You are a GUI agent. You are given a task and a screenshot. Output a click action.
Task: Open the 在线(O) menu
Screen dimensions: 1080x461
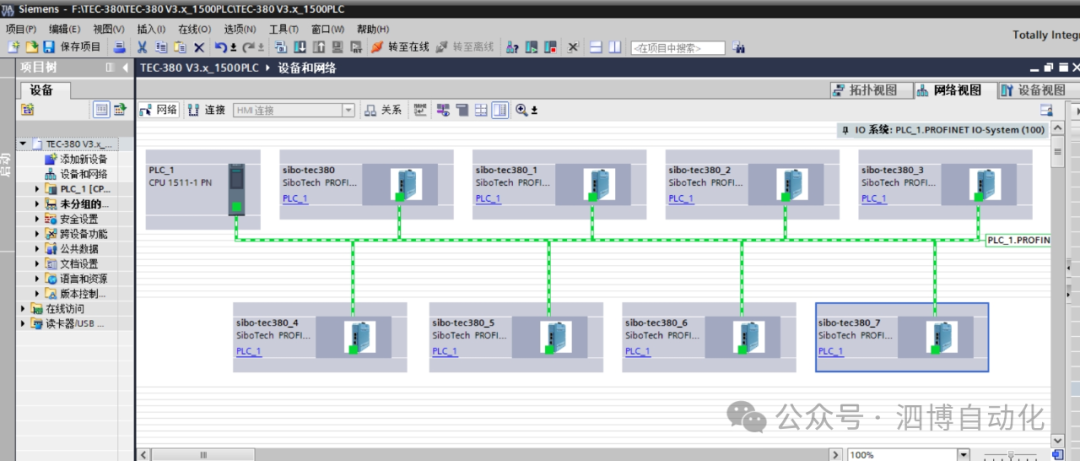pyautogui.click(x=194, y=29)
